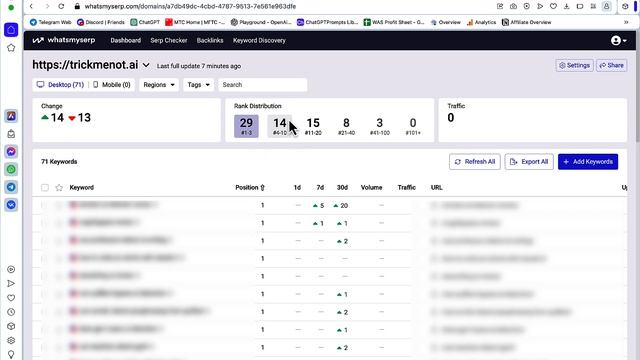
Task: Open the user account menu
Action: point(618,40)
